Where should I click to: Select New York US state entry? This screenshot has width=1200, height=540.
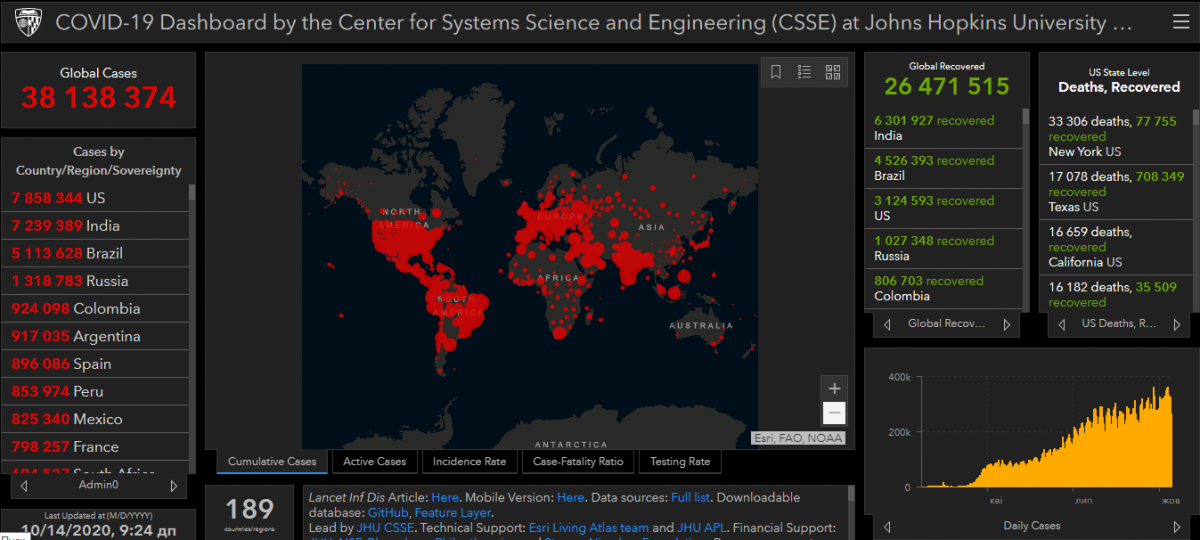click(x=1114, y=136)
